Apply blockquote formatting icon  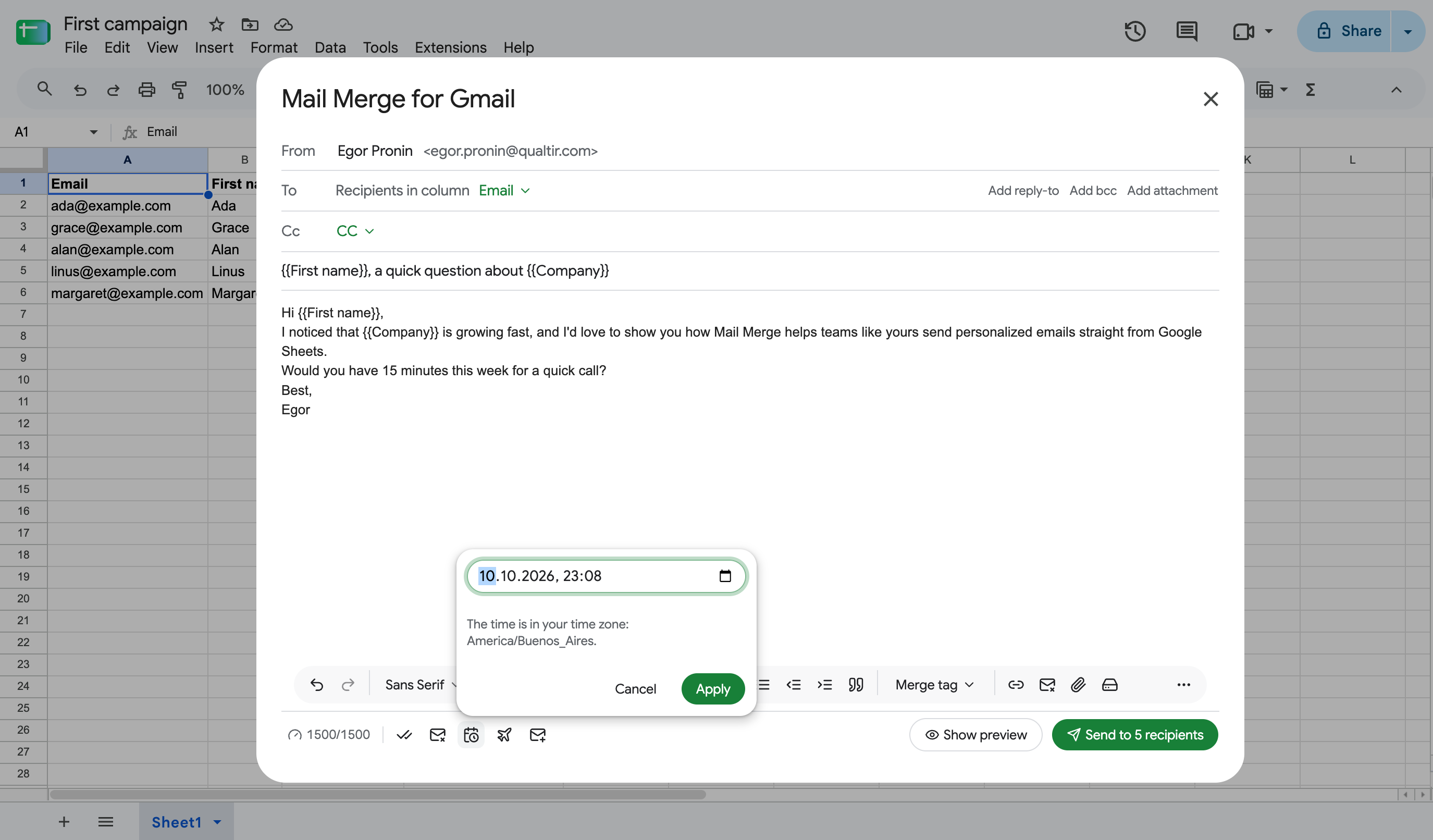[x=856, y=685]
